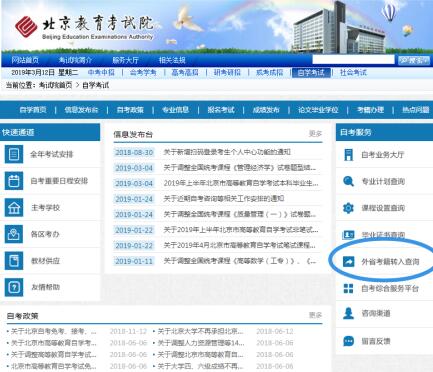Open the 自考业务大厅 building icon

click(x=348, y=155)
